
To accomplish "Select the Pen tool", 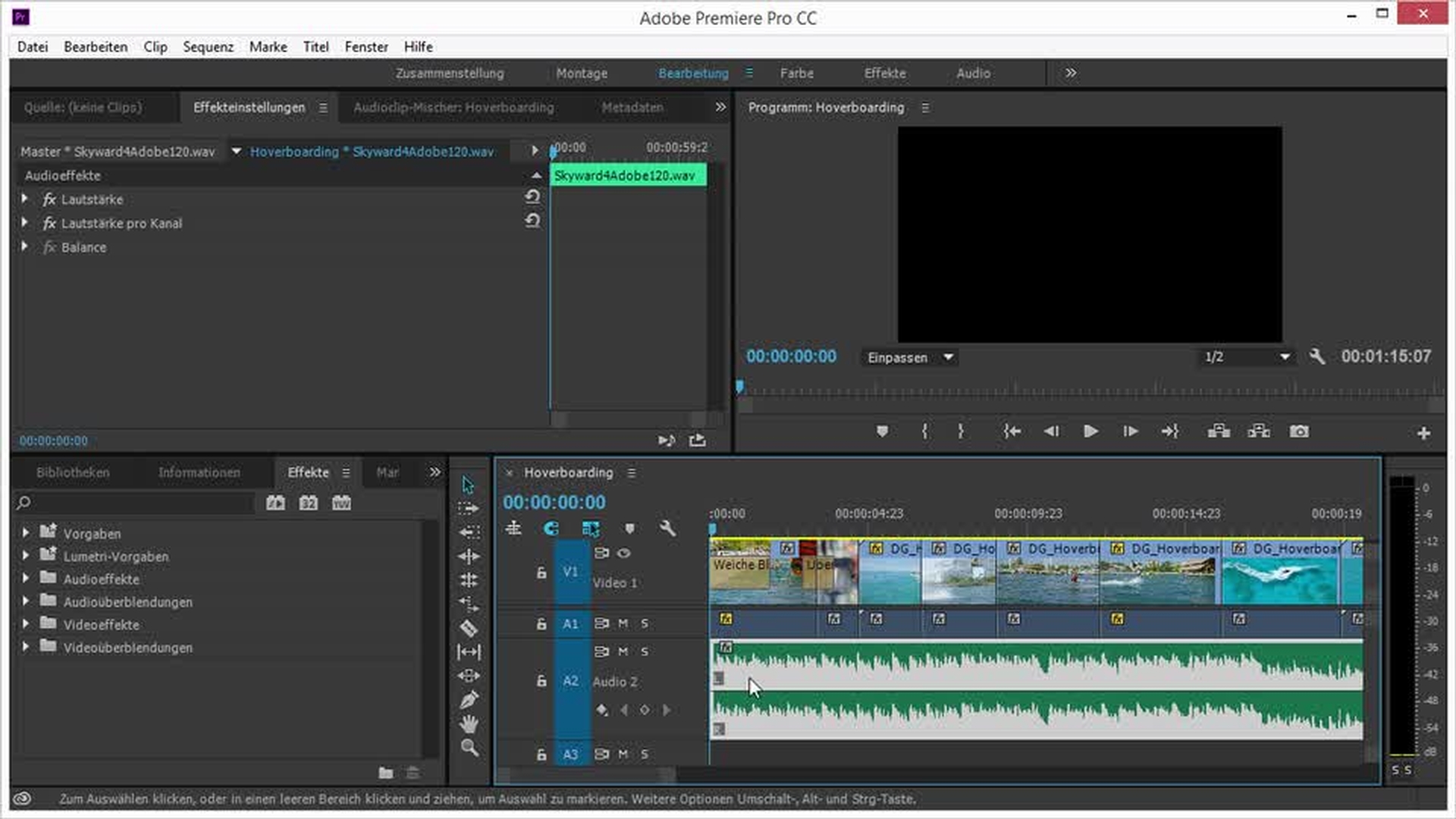I will 469,699.
